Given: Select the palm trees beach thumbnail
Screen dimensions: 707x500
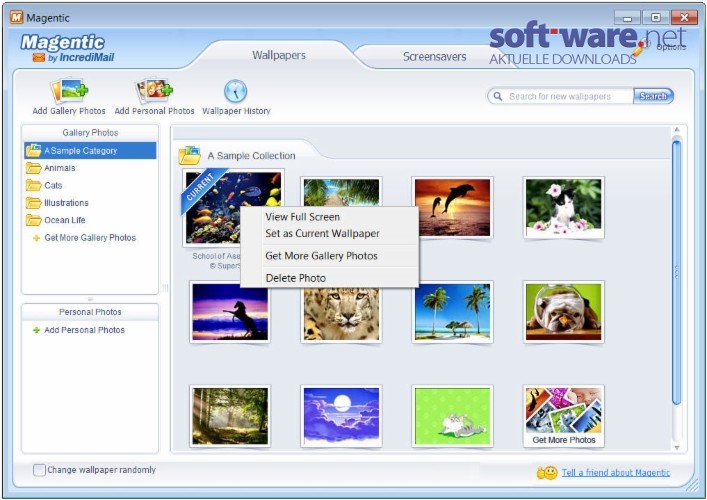Looking at the screenshot, I should (x=452, y=312).
